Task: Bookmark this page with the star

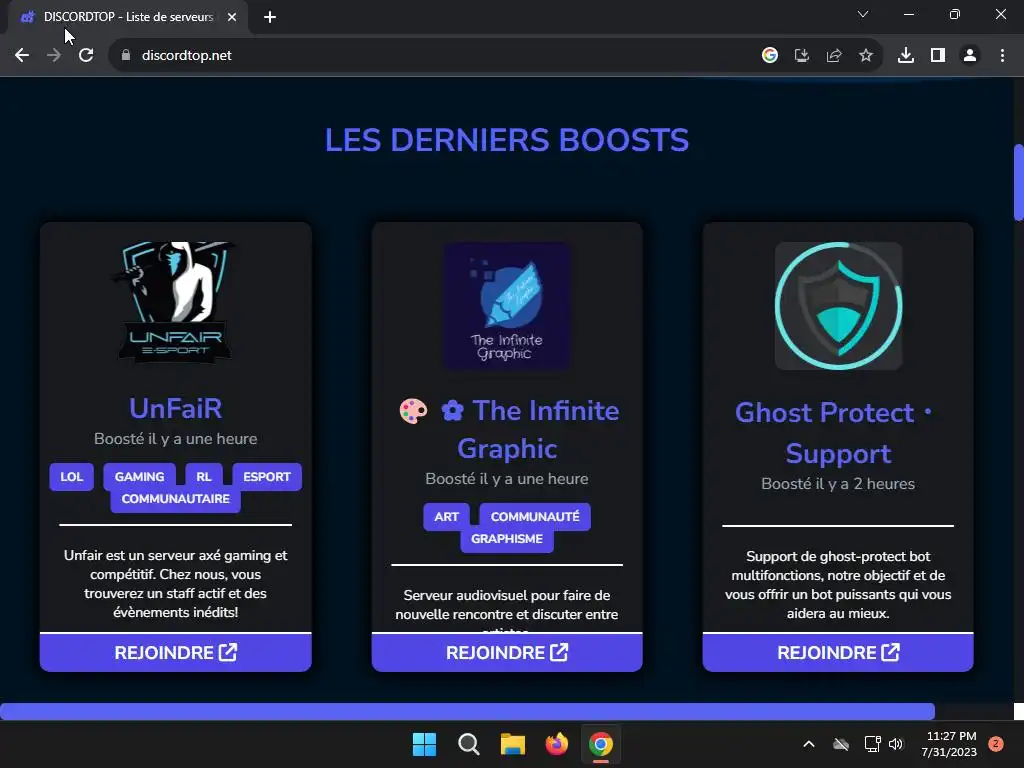Action: 866,56
